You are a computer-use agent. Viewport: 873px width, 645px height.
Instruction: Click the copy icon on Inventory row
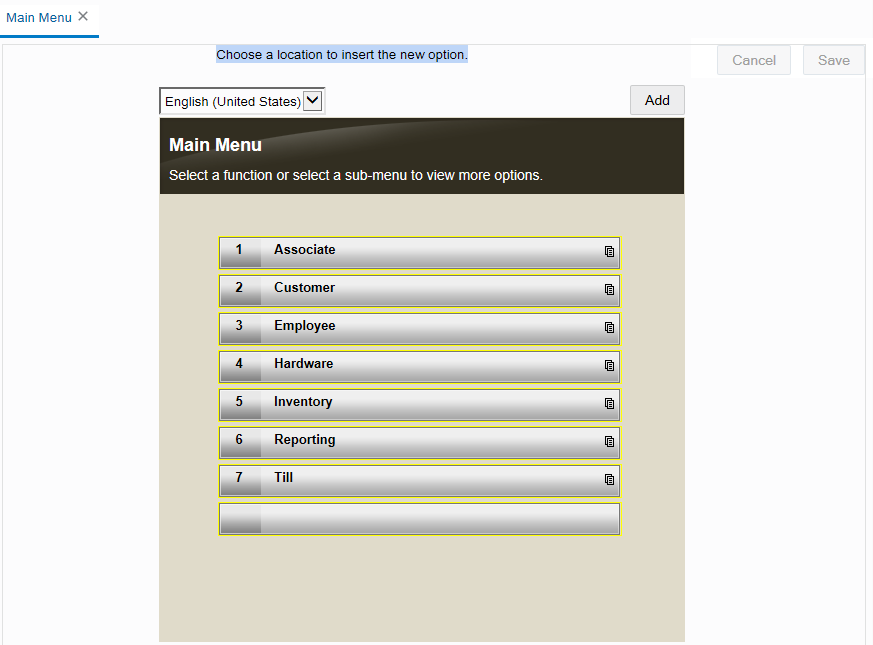click(609, 404)
